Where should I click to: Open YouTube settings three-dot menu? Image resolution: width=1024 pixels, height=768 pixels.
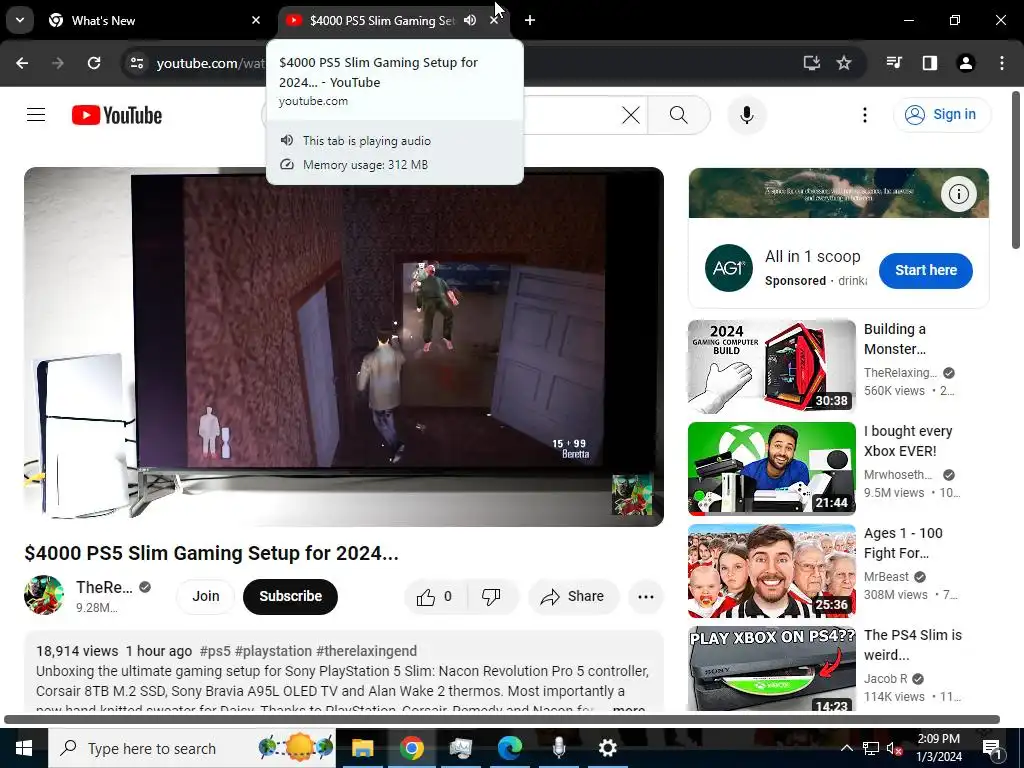[x=865, y=115]
